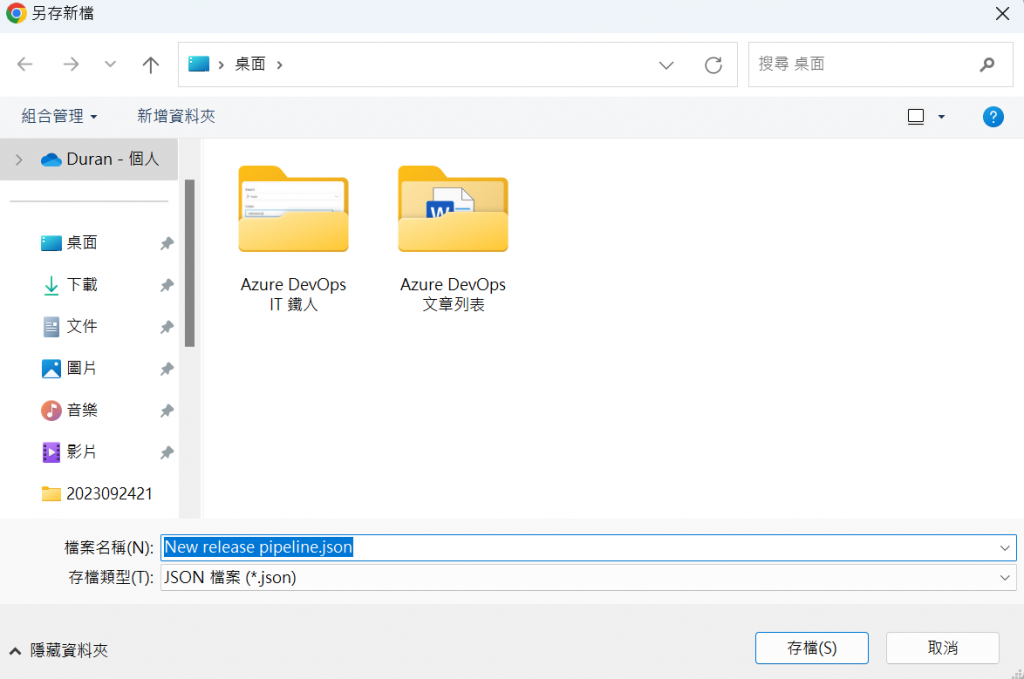Select Azure DevOps IT 鐵人 folder
The height and width of the screenshot is (679, 1024).
pos(293,239)
